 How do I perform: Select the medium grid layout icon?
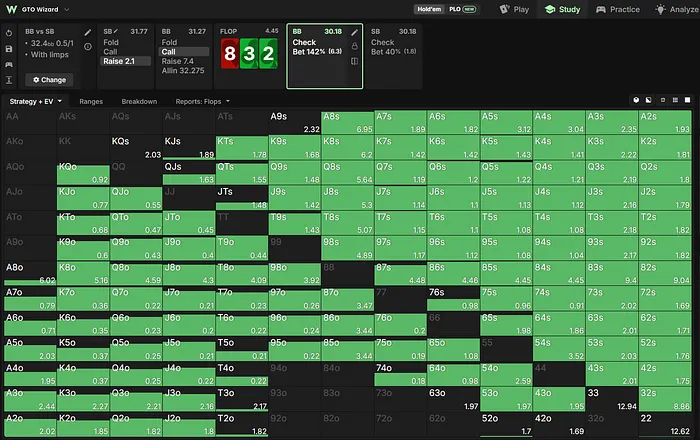[675, 100]
